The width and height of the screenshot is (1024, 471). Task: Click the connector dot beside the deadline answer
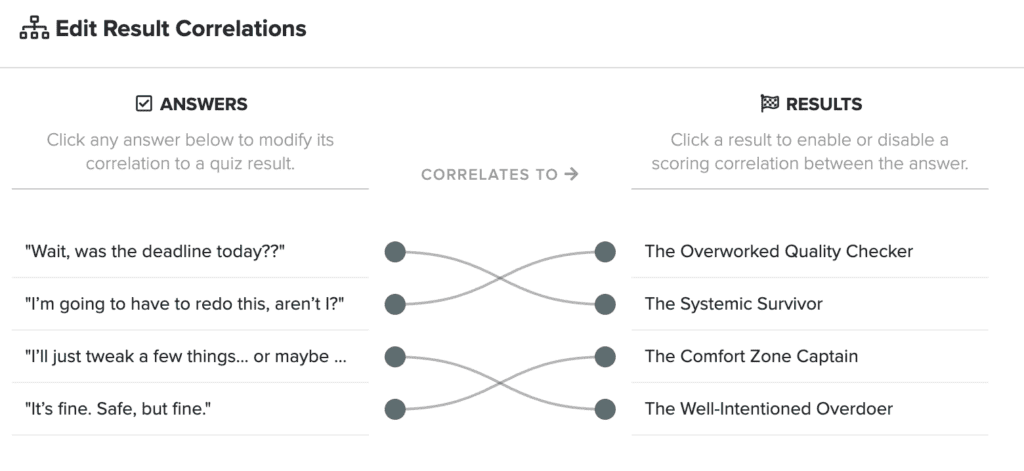pyautogui.click(x=395, y=252)
